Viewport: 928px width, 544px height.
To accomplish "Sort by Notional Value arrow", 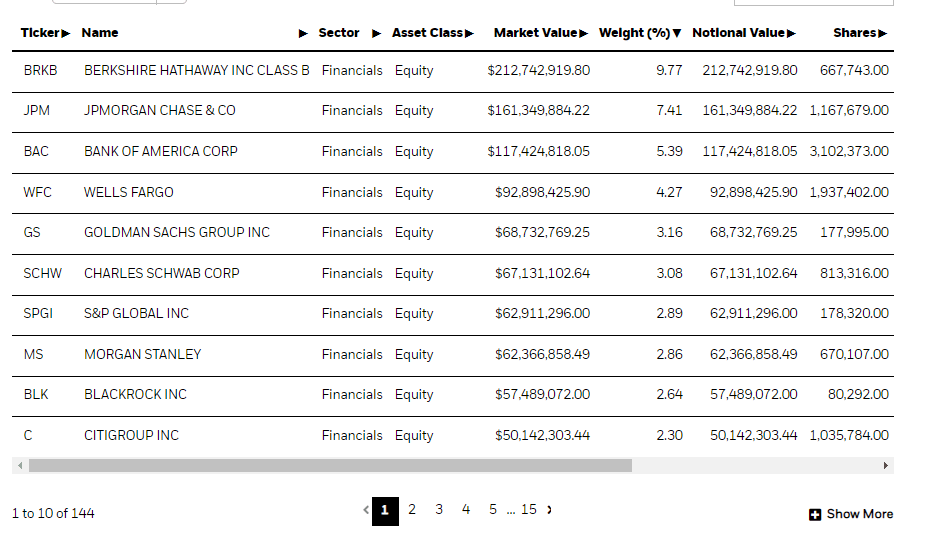I will click(x=791, y=33).
